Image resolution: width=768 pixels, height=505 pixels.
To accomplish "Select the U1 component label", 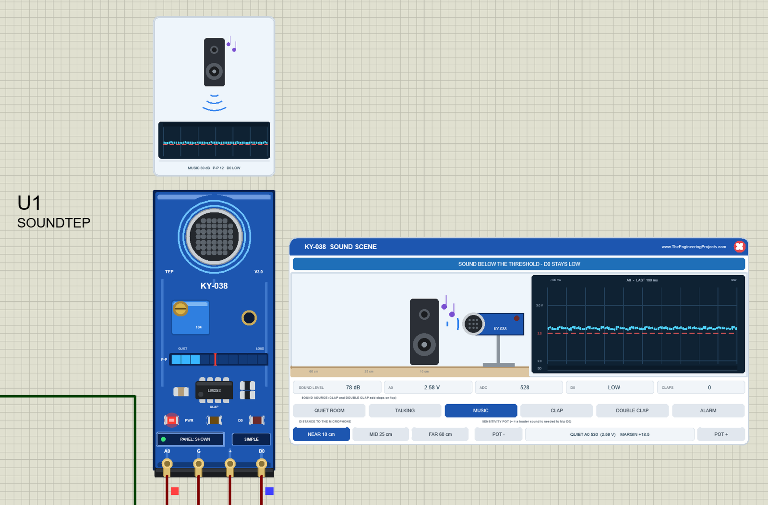I will [x=29, y=203].
